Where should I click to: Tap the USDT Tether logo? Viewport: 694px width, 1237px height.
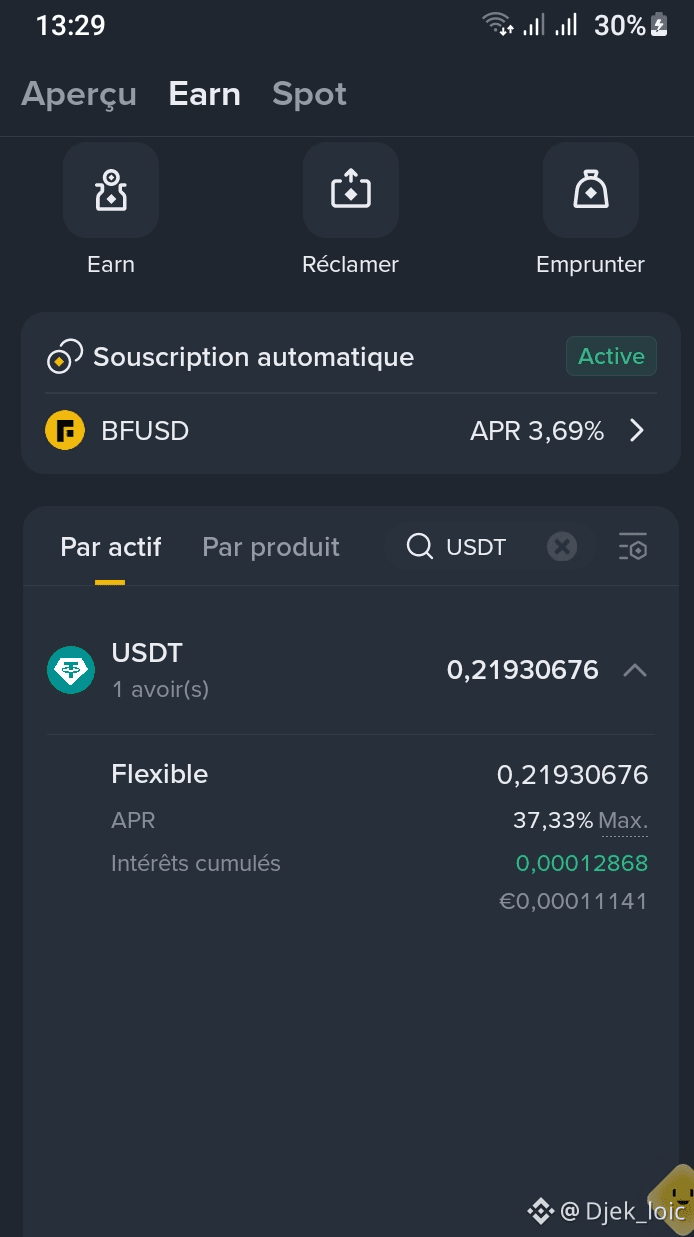click(x=71, y=670)
